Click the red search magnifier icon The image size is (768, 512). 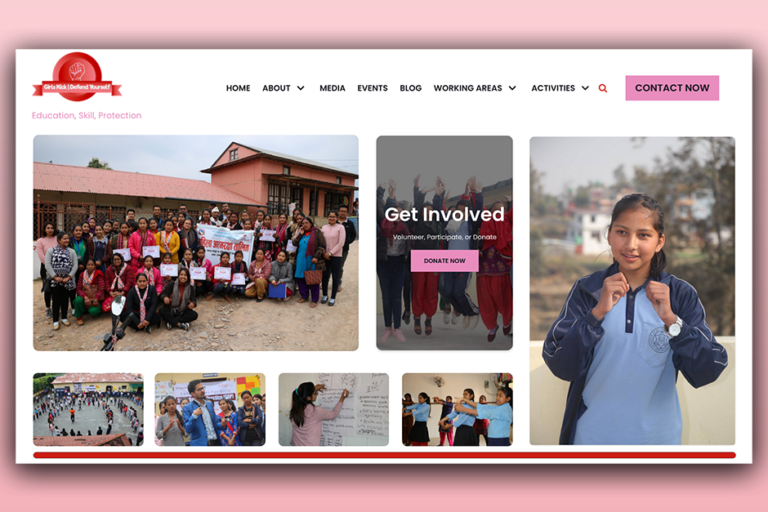pyautogui.click(x=602, y=88)
